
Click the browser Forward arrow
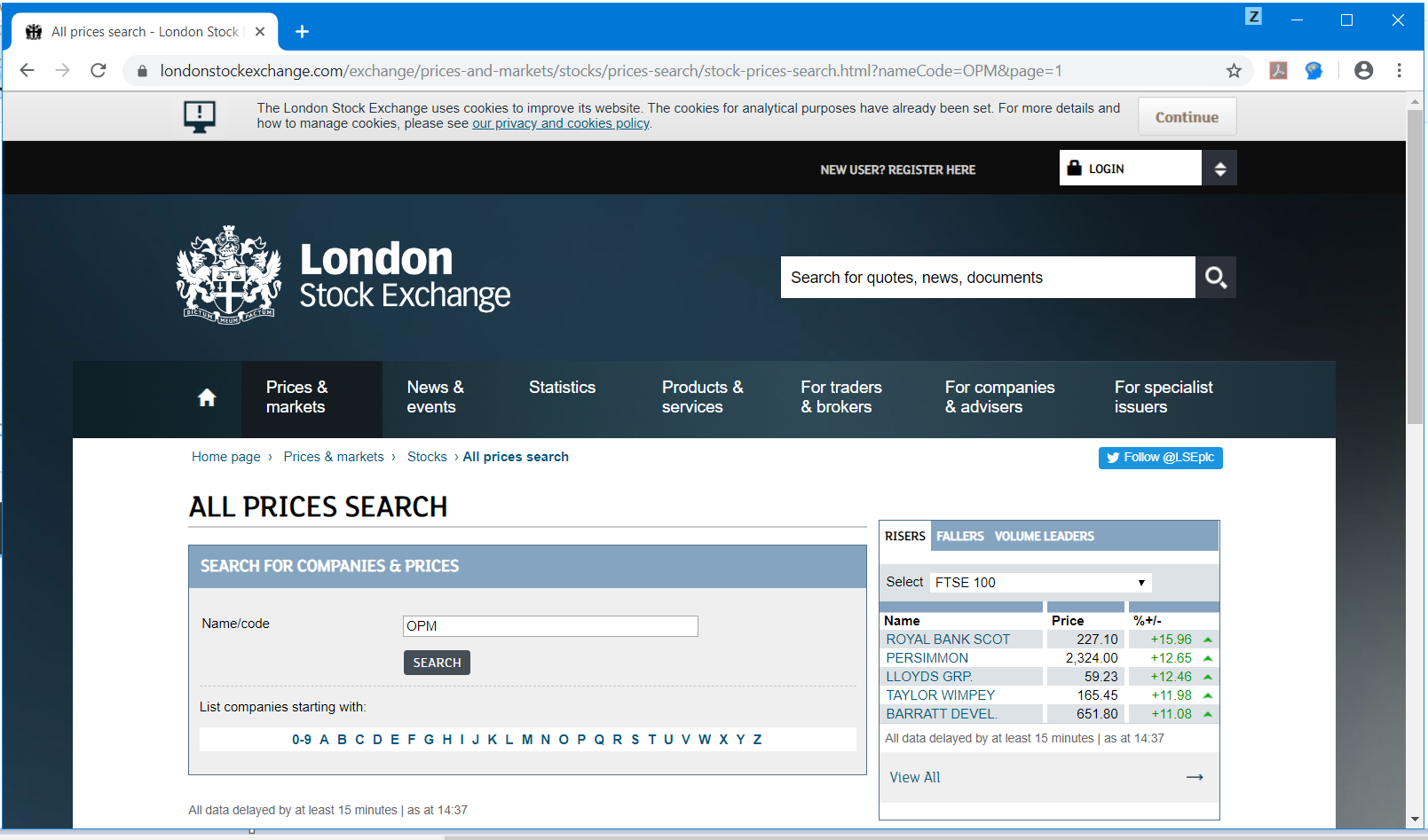pos(62,70)
